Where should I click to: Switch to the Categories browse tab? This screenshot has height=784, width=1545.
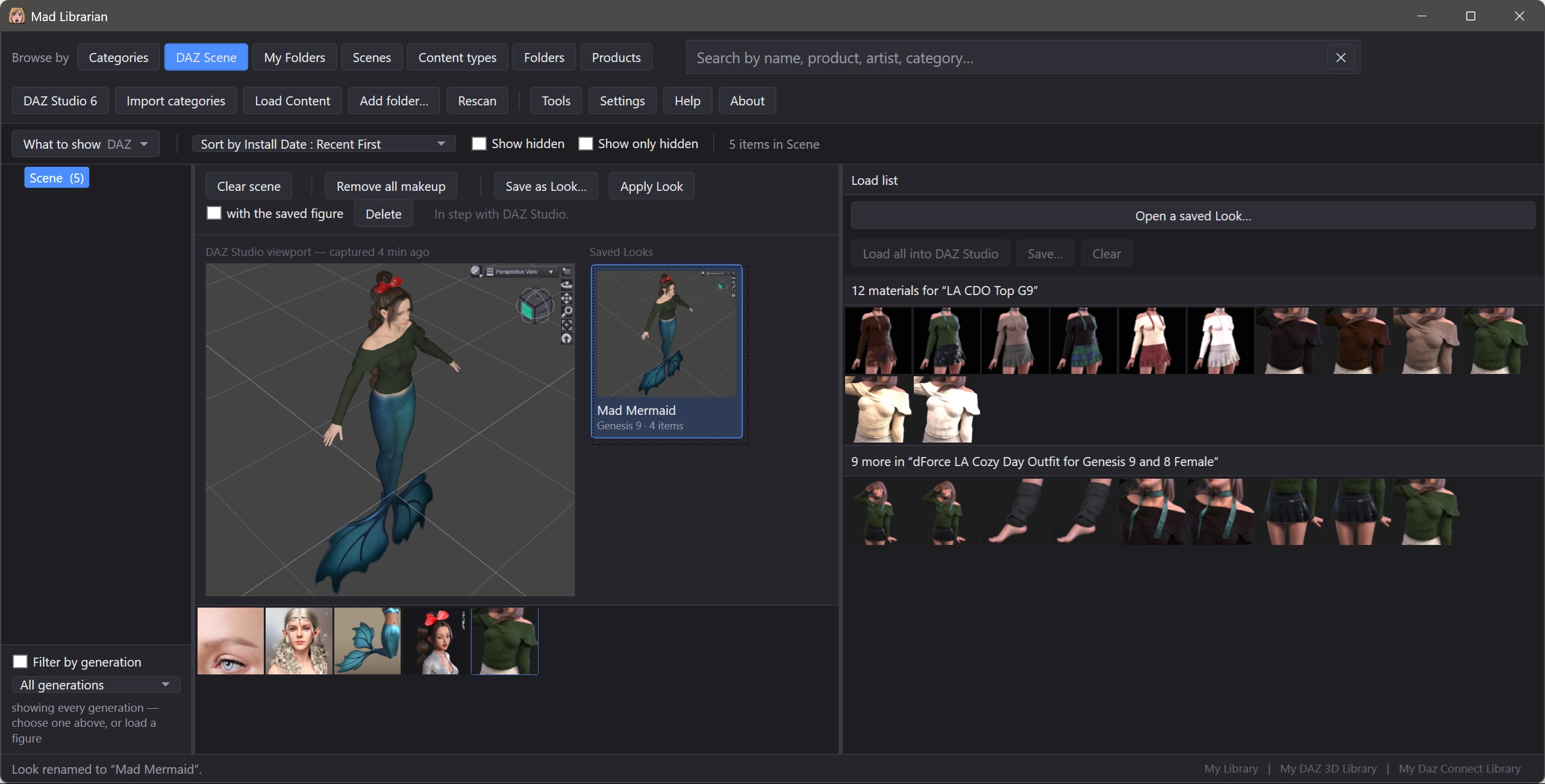pyautogui.click(x=119, y=57)
